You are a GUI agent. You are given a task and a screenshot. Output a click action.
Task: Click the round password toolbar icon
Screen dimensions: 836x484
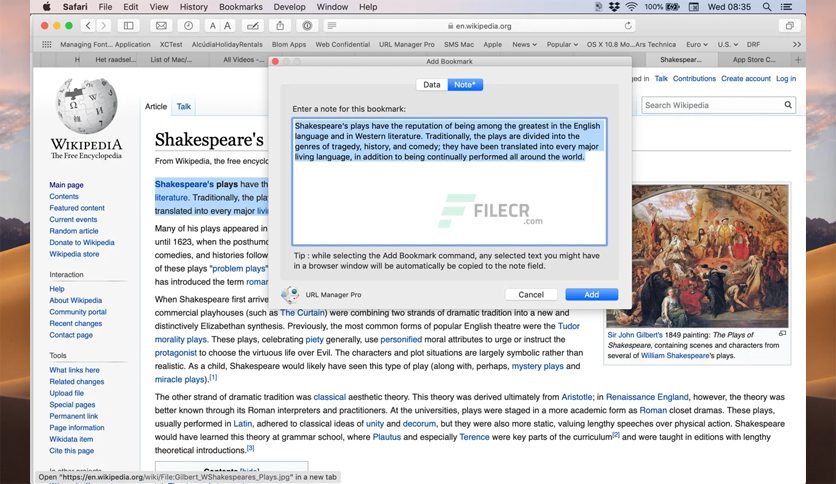pyautogui.click(x=307, y=26)
